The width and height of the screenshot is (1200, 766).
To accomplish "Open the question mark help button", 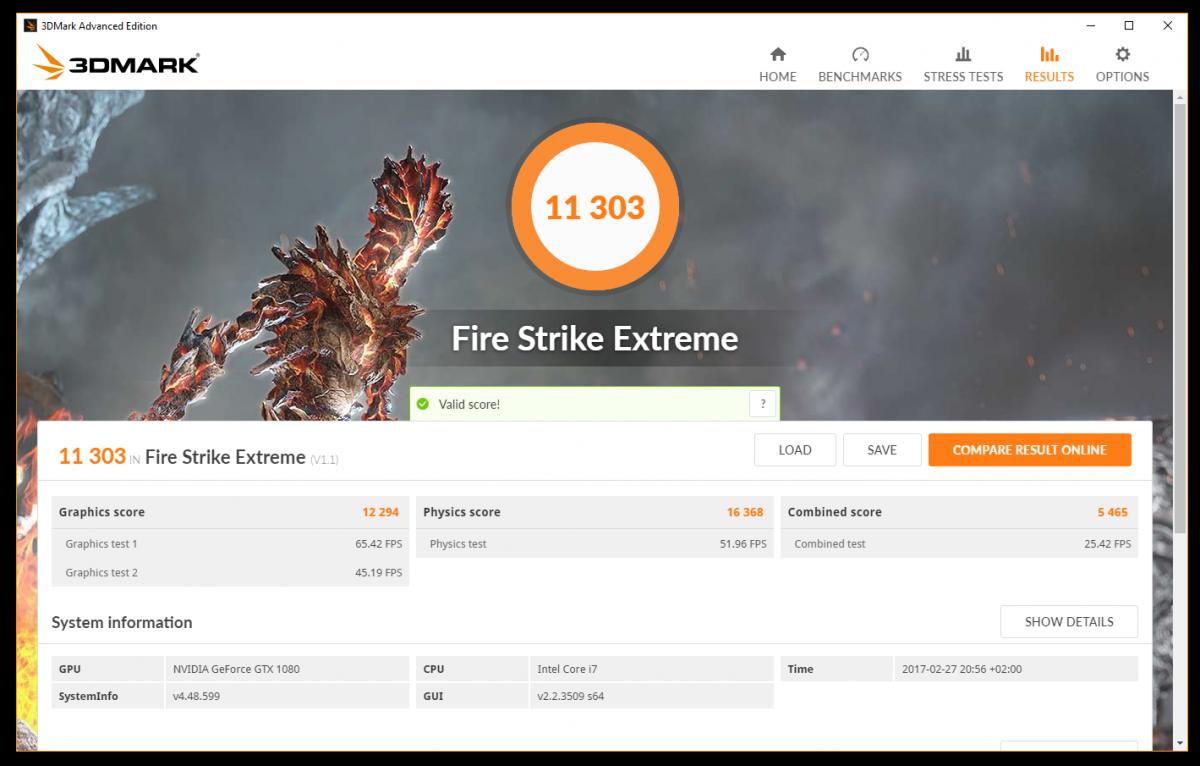I will tap(763, 404).
